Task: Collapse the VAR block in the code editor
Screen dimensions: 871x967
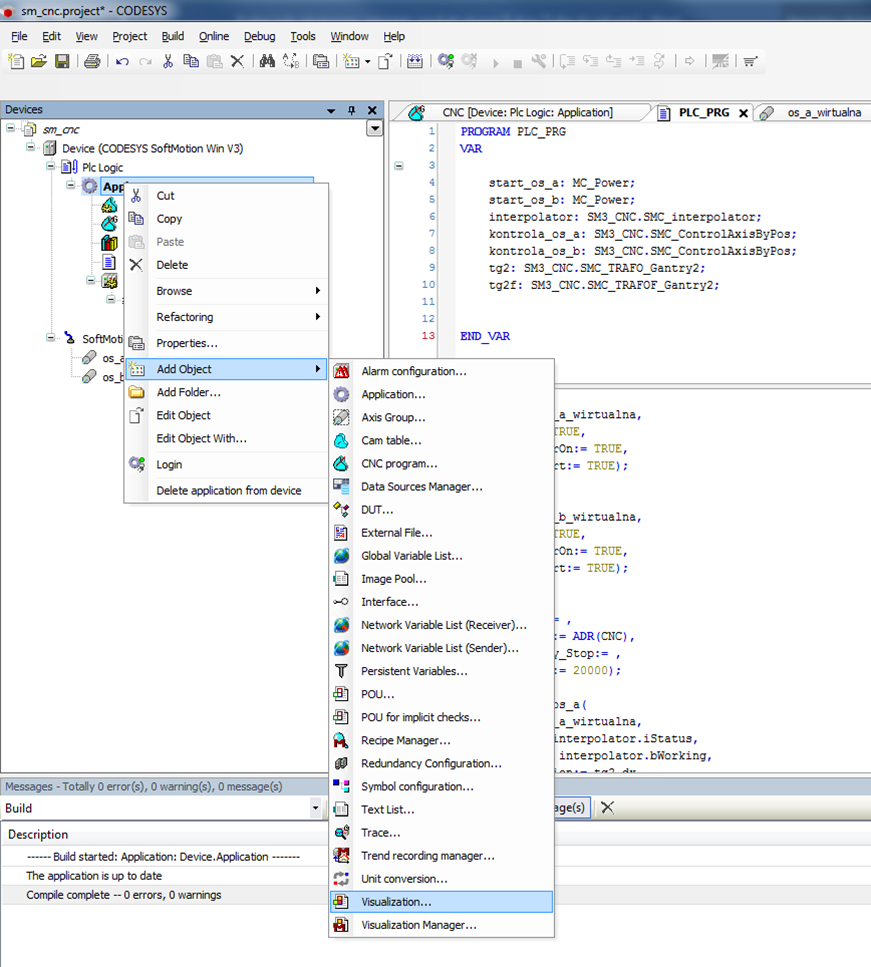Action: (399, 166)
